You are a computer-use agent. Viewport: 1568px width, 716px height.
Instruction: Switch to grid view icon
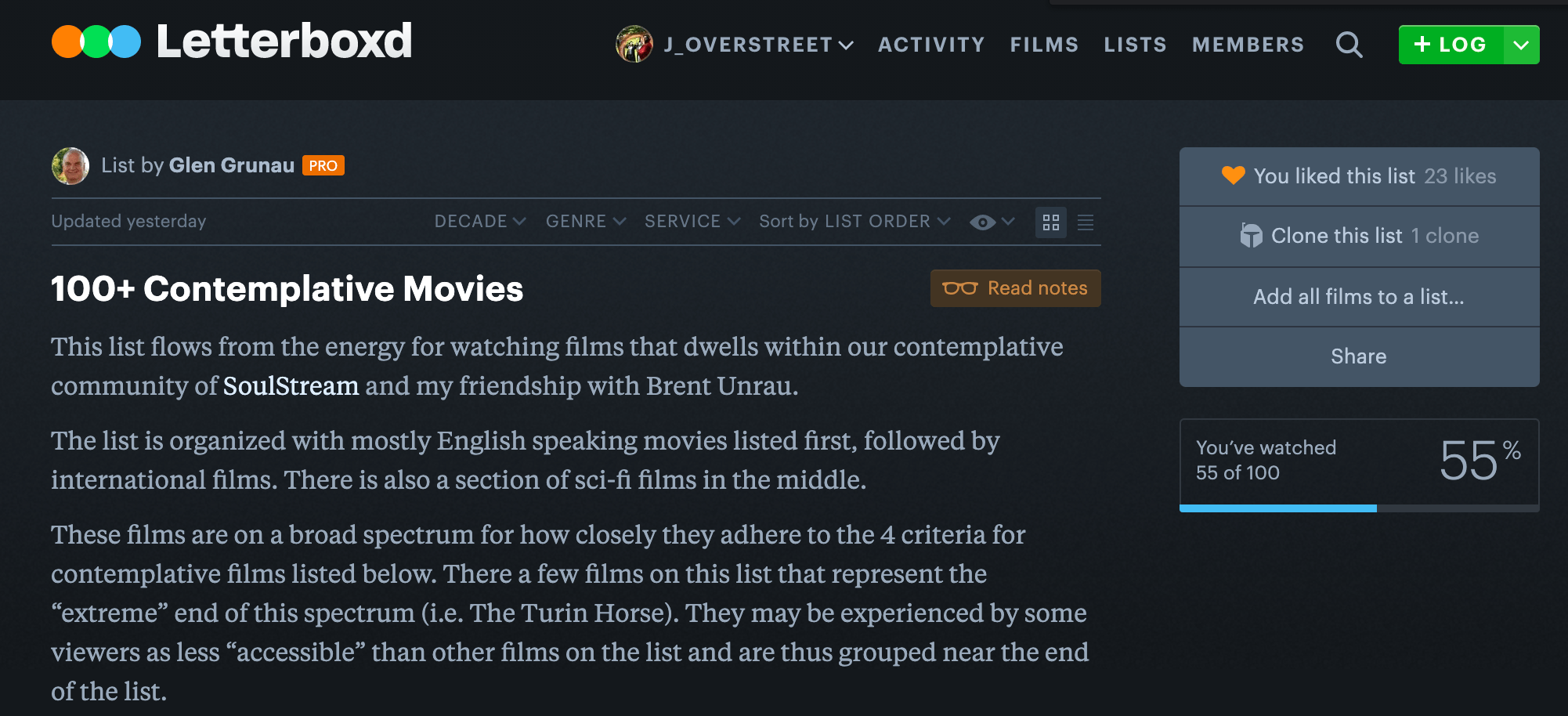pyautogui.click(x=1051, y=222)
